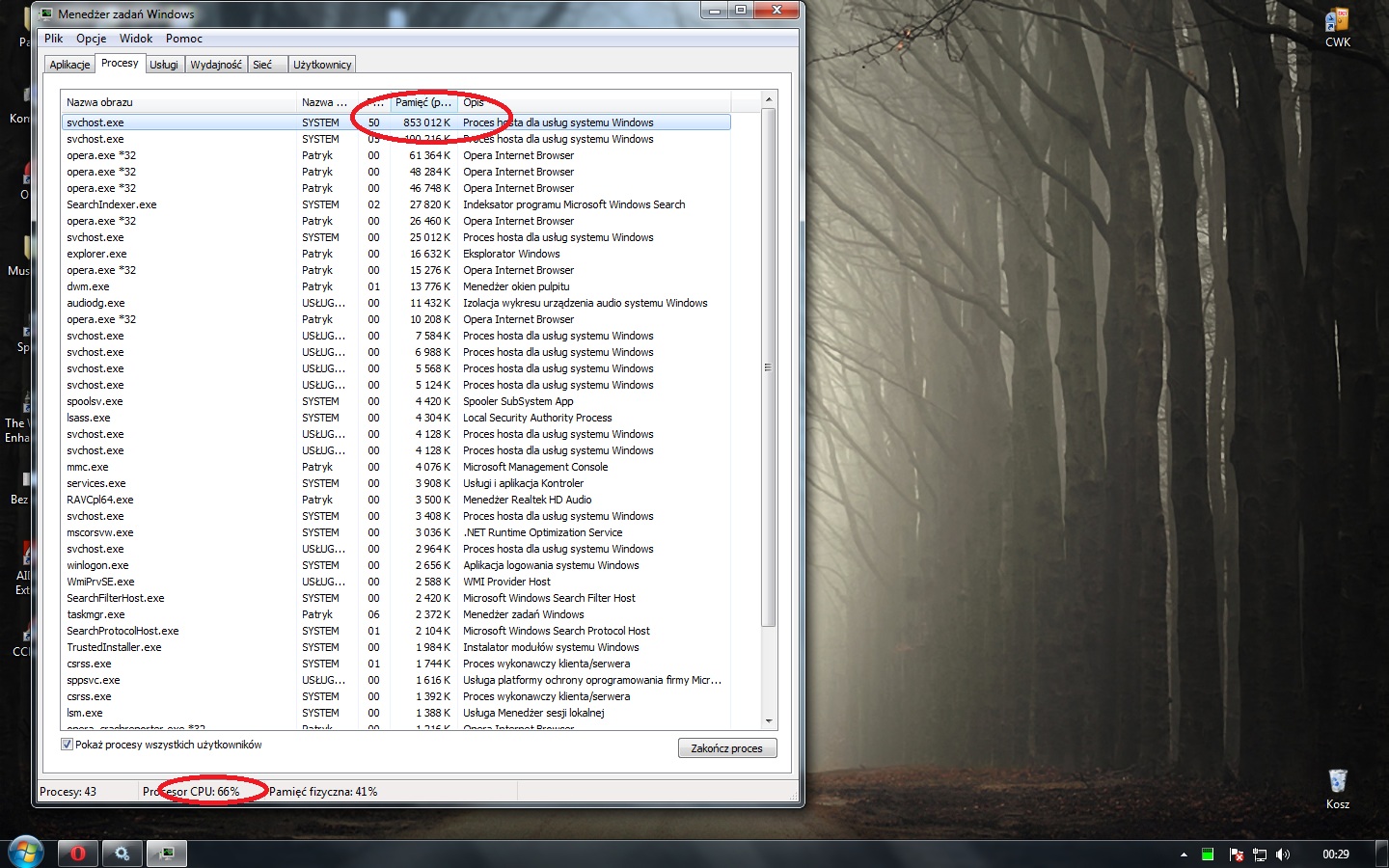Image resolution: width=1389 pixels, height=868 pixels.
Task: Select the winlogon.exe process row
Action: (395, 565)
